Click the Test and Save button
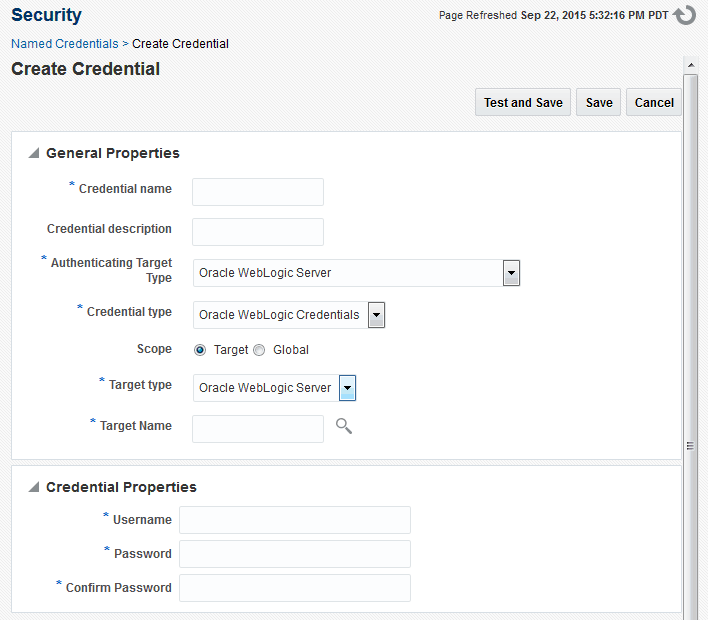Image resolution: width=708 pixels, height=620 pixels. [x=523, y=103]
